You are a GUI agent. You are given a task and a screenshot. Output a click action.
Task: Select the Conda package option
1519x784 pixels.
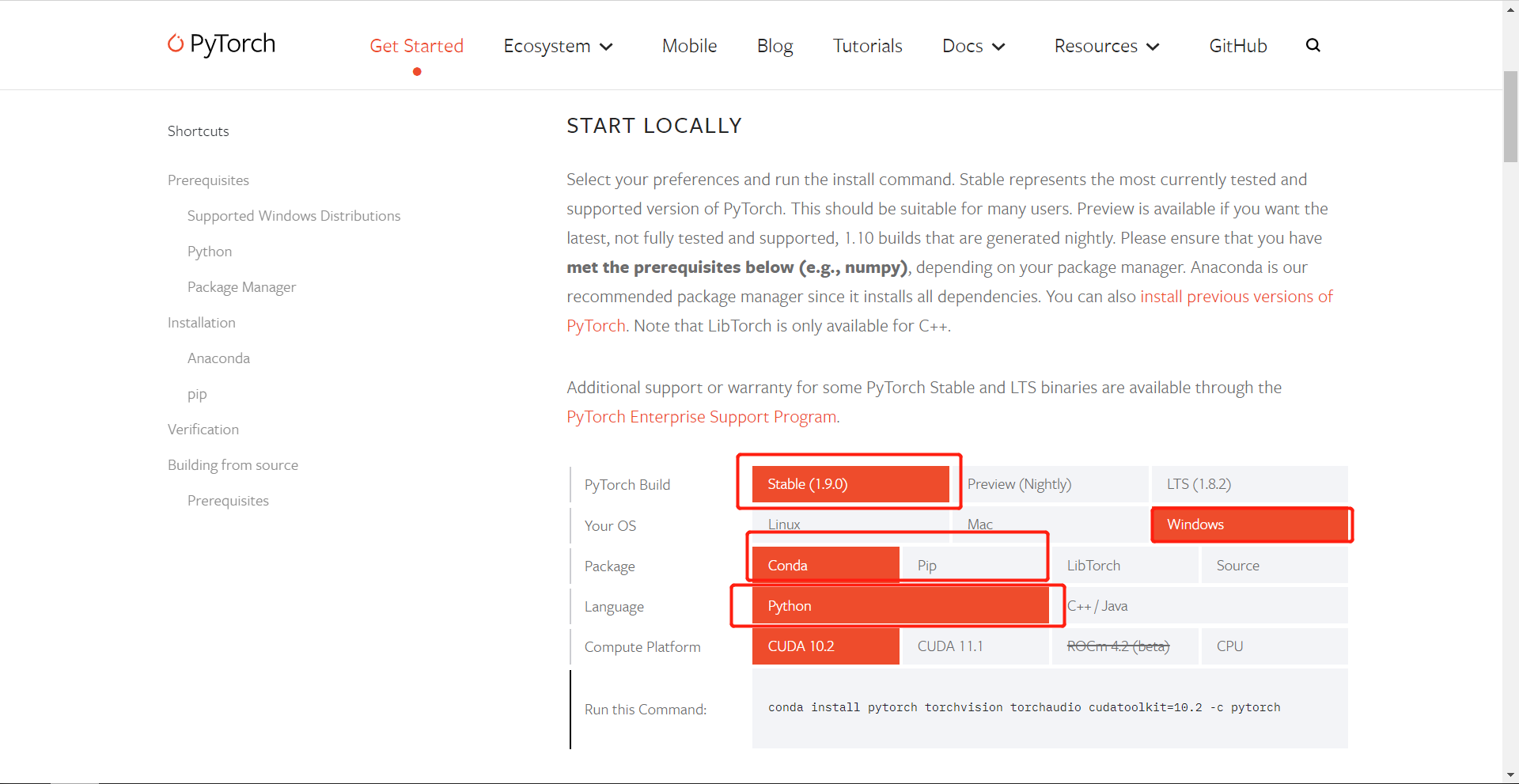825,566
